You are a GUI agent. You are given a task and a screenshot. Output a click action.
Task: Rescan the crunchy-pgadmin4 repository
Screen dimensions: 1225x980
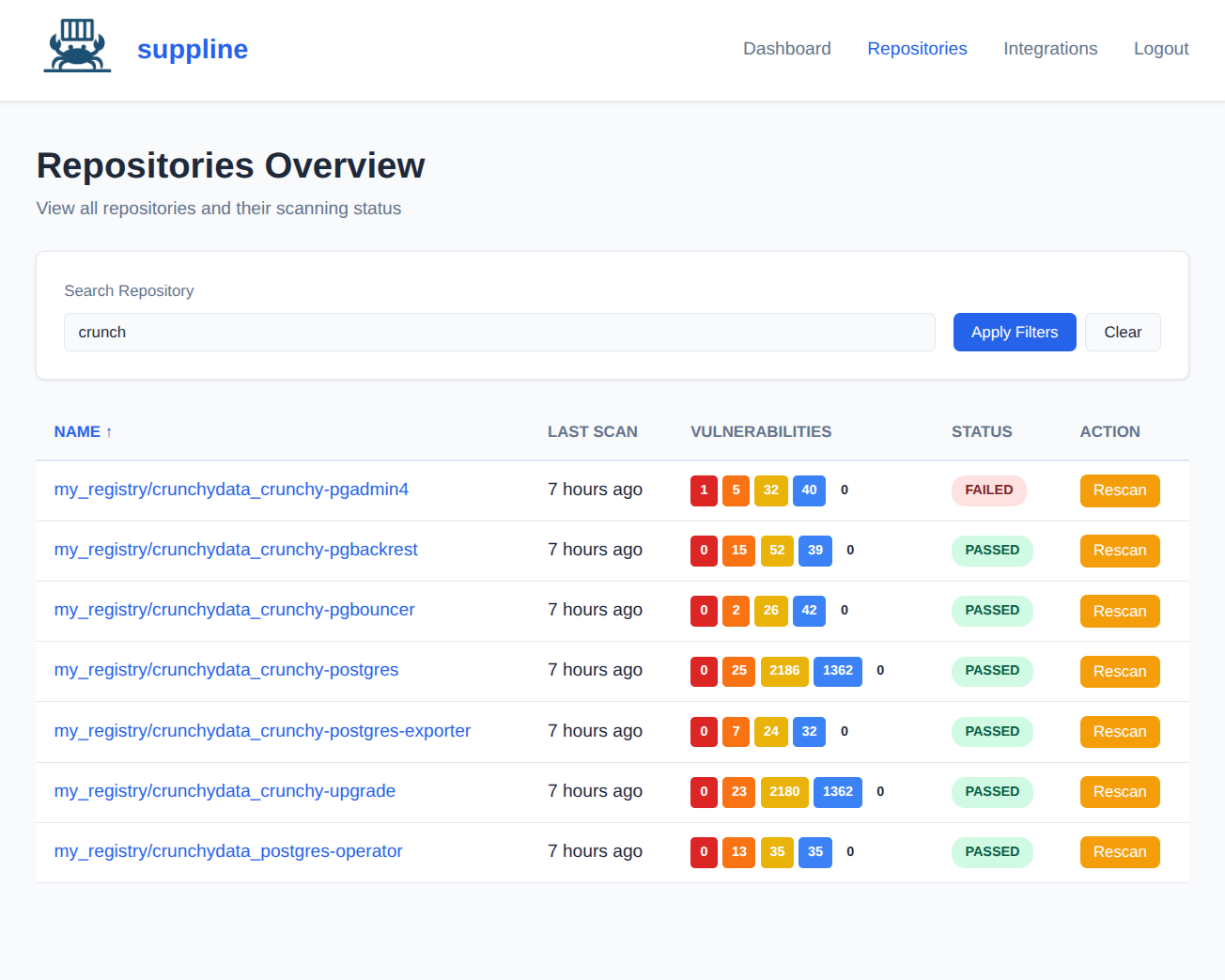(x=1120, y=490)
